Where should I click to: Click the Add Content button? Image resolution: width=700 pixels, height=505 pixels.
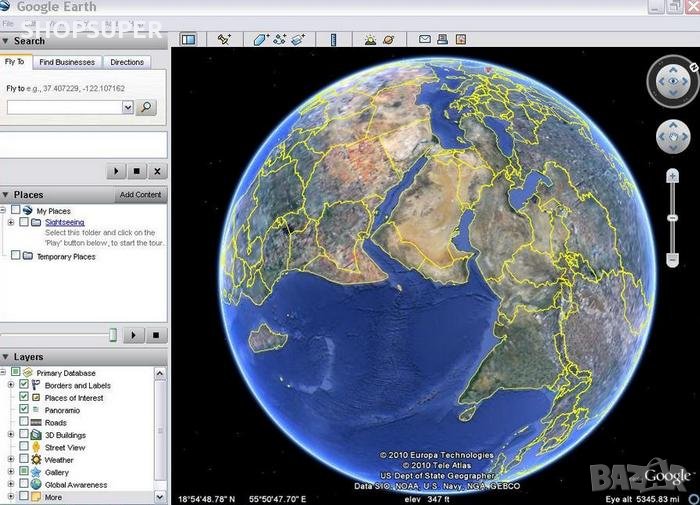pyautogui.click(x=140, y=195)
